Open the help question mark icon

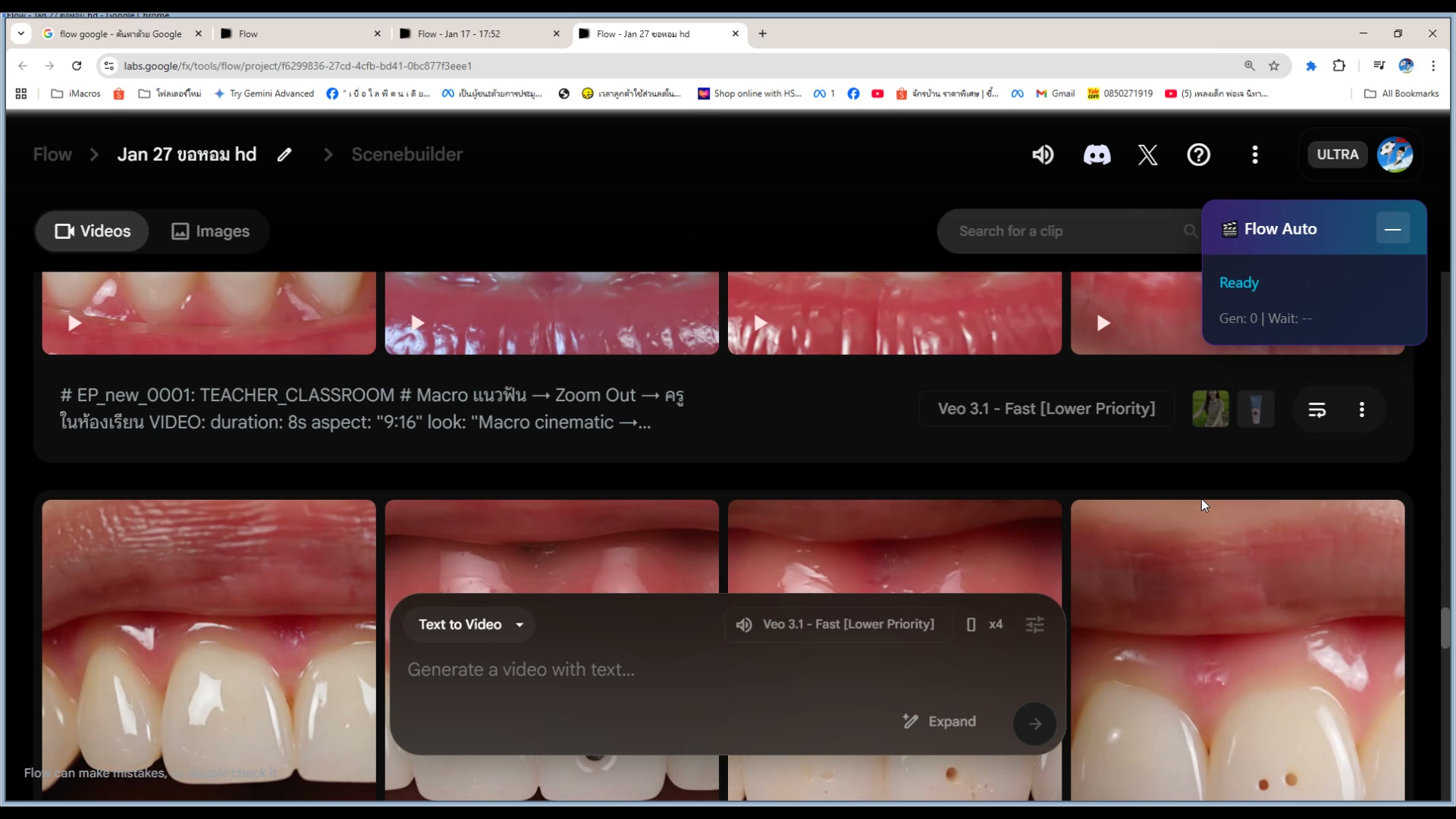1198,155
